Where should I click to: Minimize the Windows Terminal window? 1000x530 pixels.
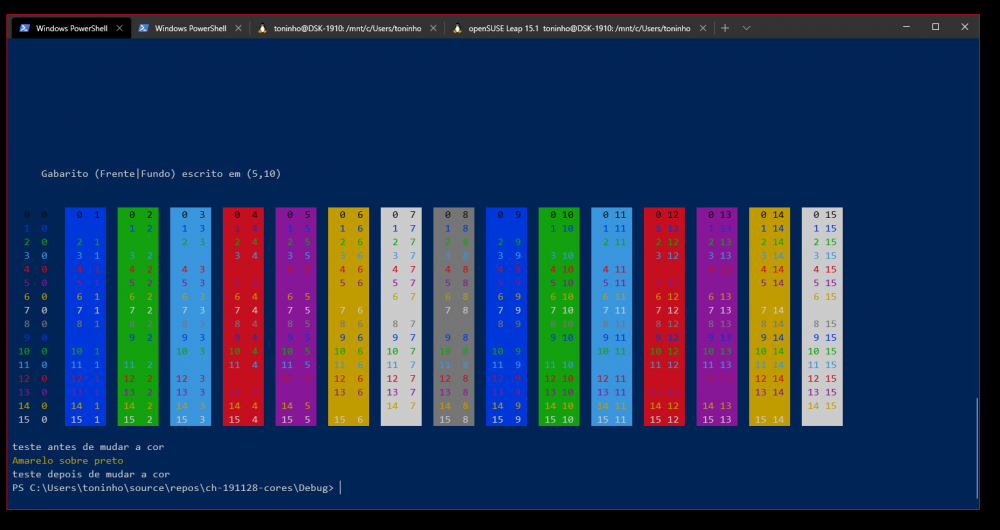tap(906, 27)
